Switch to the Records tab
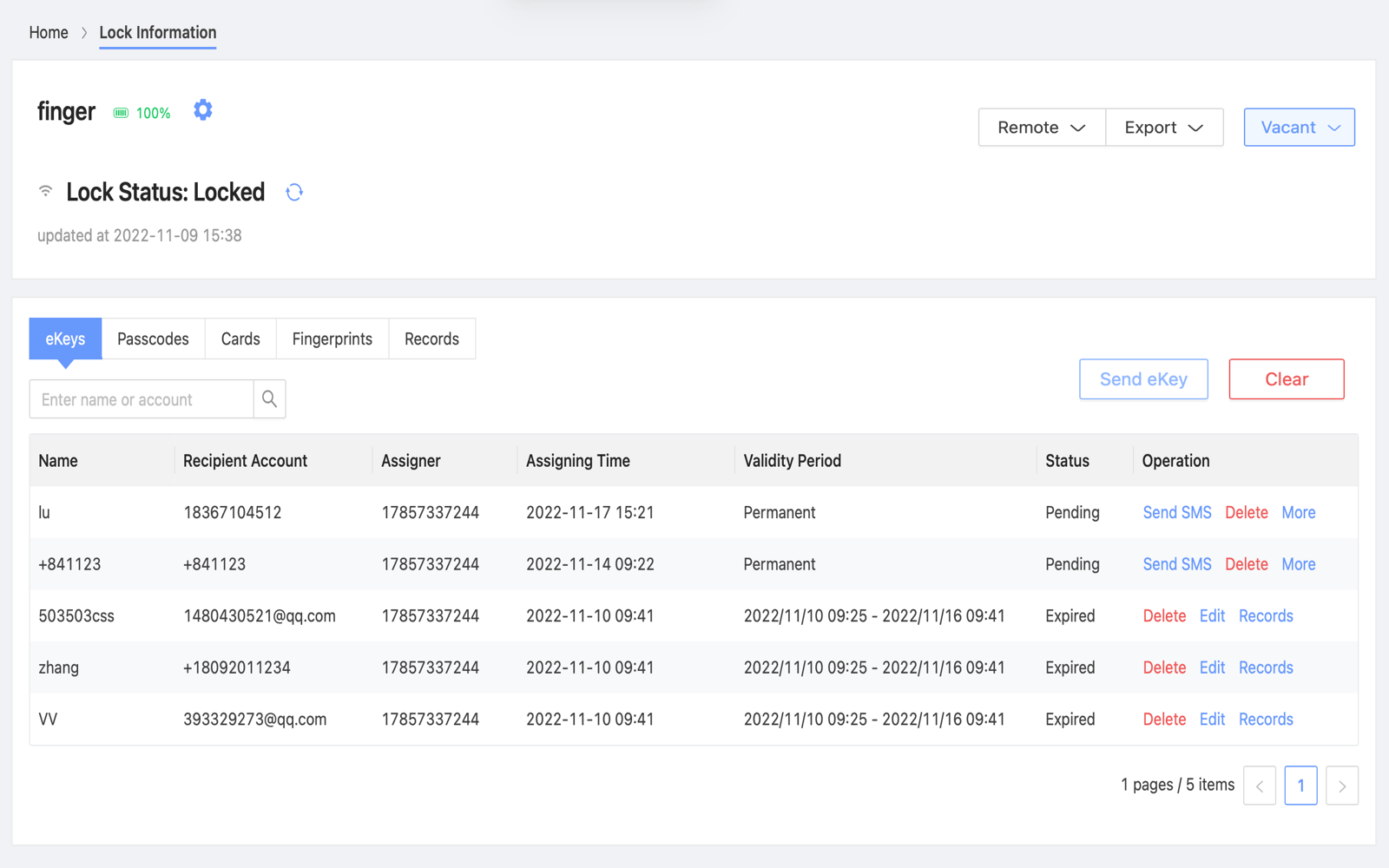The image size is (1389, 868). pos(431,339)
